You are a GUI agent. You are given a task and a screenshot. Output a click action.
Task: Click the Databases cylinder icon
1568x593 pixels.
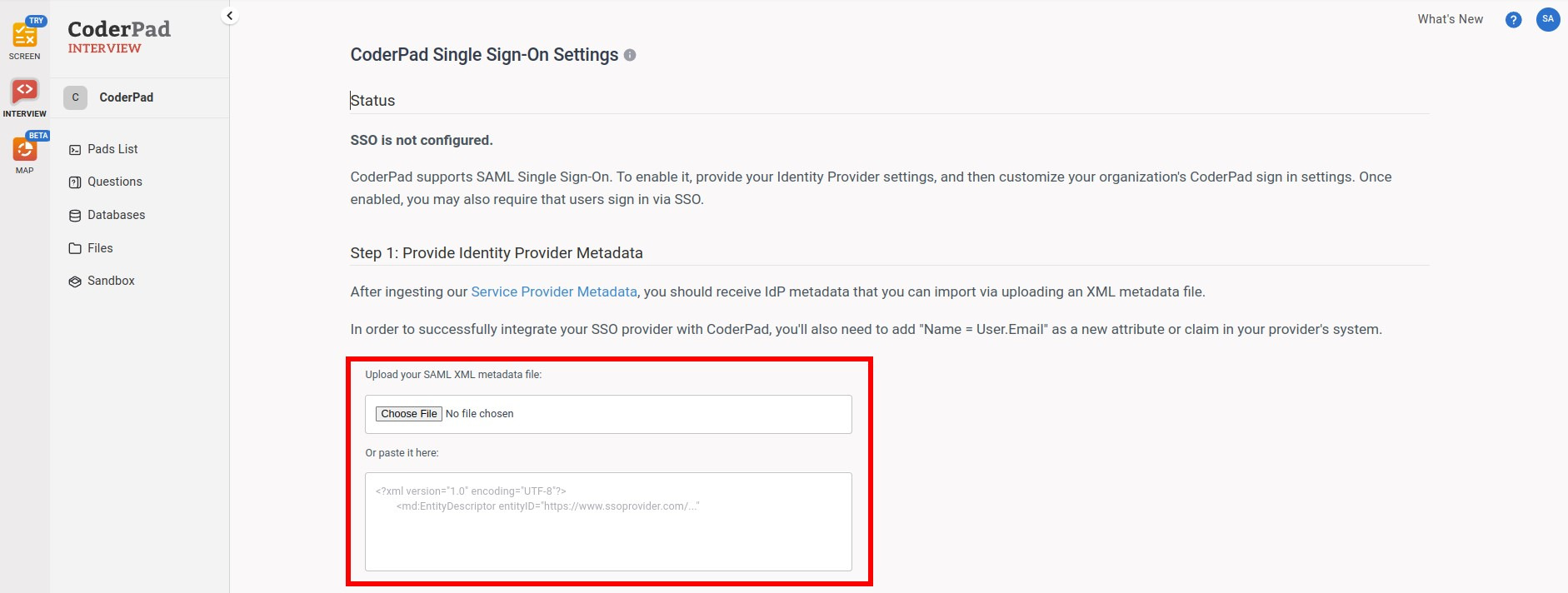(x=75, y=216)
